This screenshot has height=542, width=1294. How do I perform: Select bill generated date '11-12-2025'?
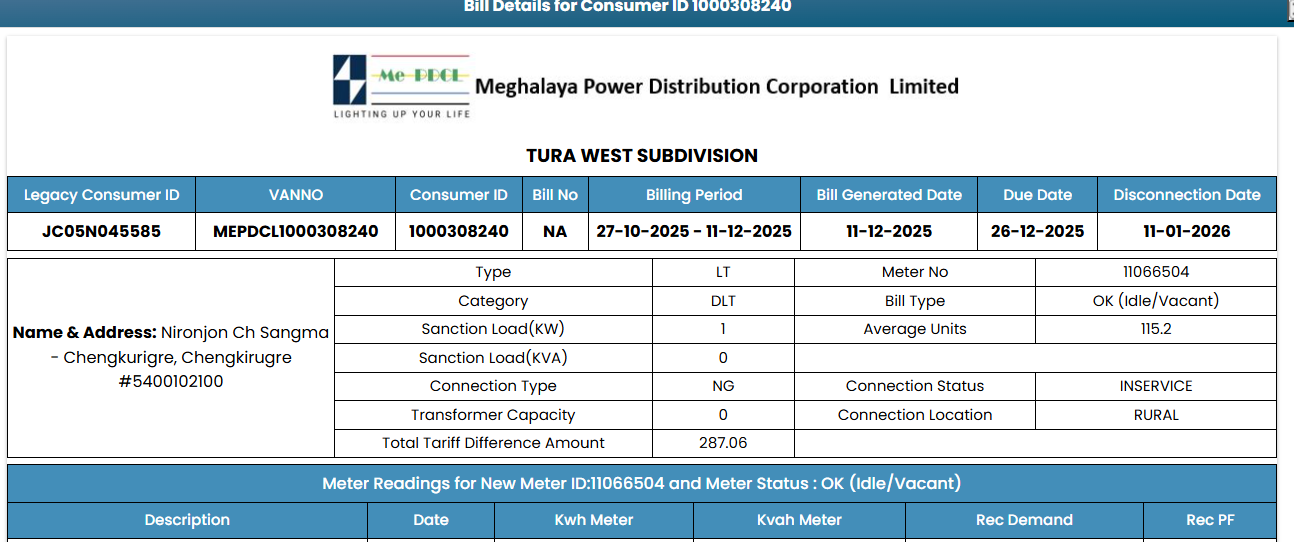pos(889,231)
